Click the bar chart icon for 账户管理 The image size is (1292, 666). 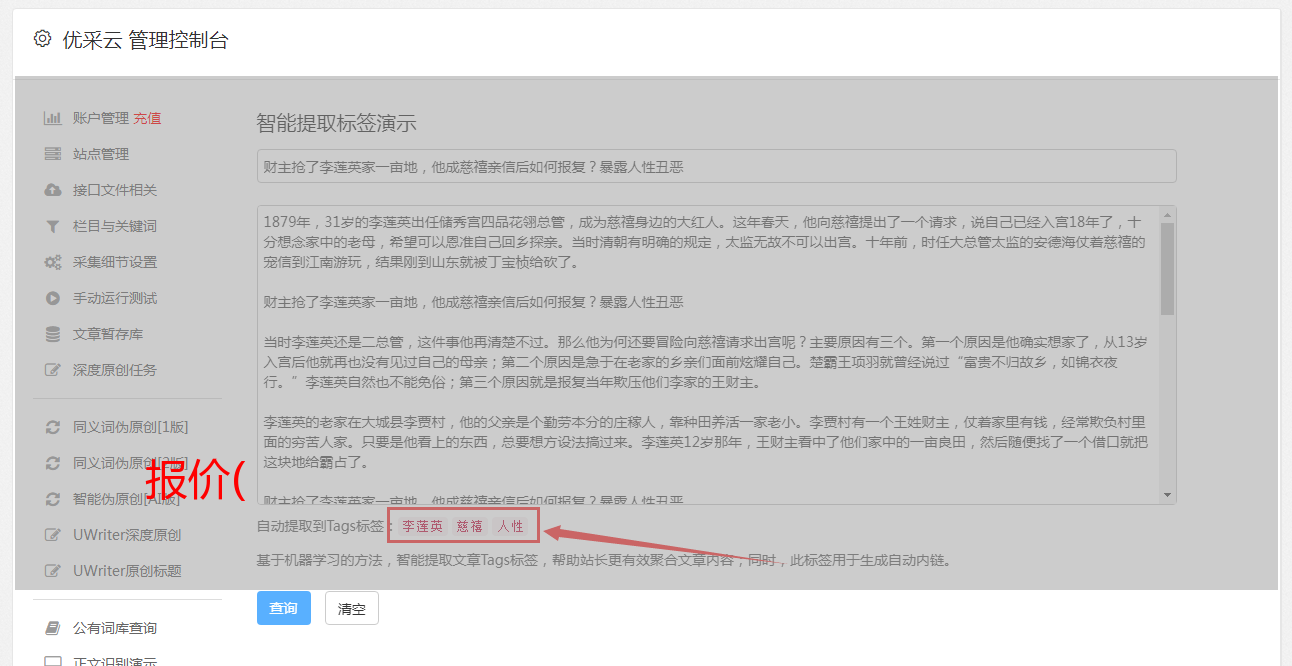(x=53, y=118)
